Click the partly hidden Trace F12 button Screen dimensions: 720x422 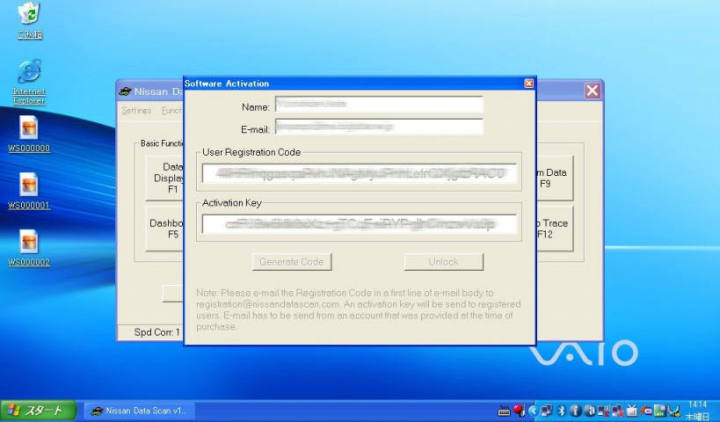click(555, 229)
